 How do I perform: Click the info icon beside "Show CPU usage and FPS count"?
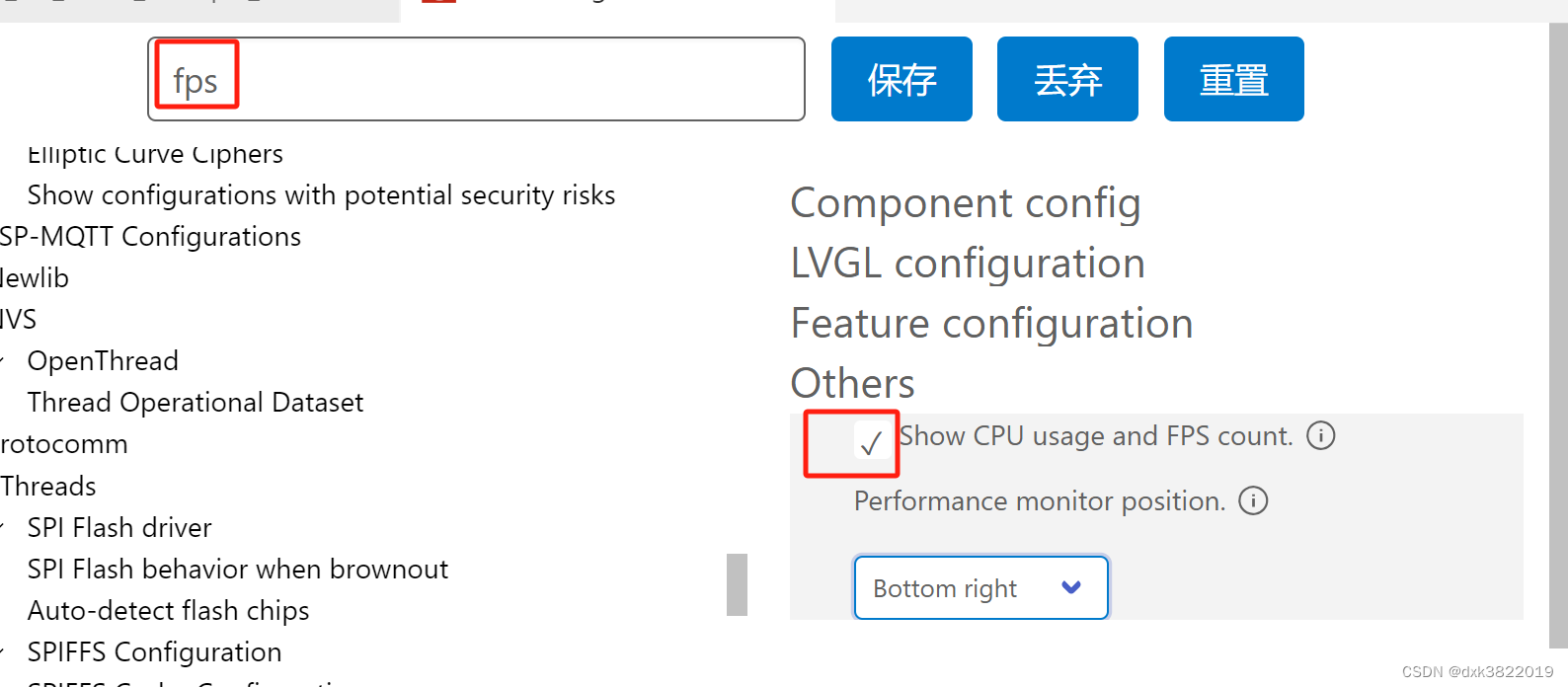[x=1320, y=434]
